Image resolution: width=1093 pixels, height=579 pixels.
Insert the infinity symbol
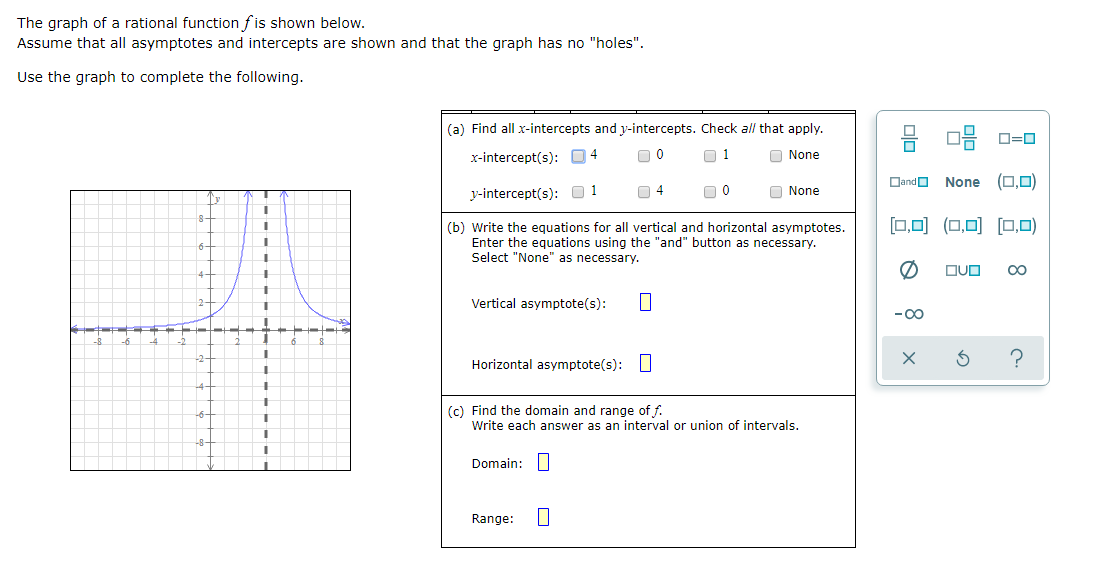[x=1016, y=270]
